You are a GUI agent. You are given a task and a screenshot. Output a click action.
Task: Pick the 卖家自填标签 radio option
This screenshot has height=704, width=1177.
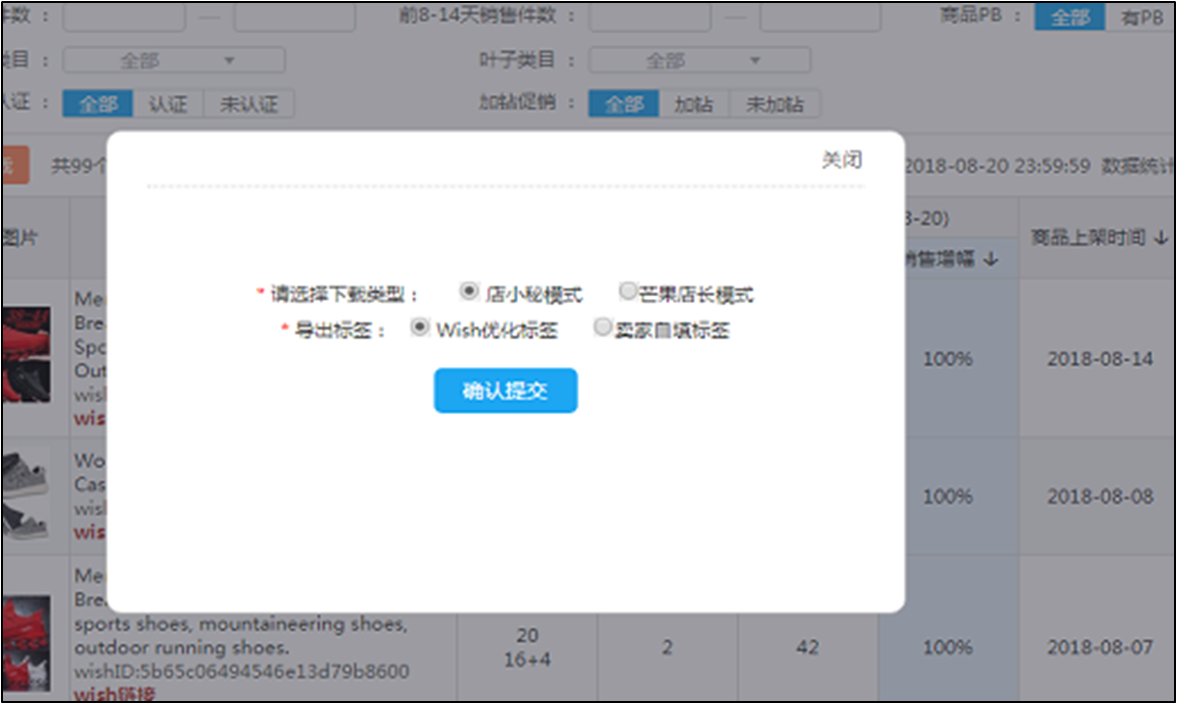click(602, 328)
